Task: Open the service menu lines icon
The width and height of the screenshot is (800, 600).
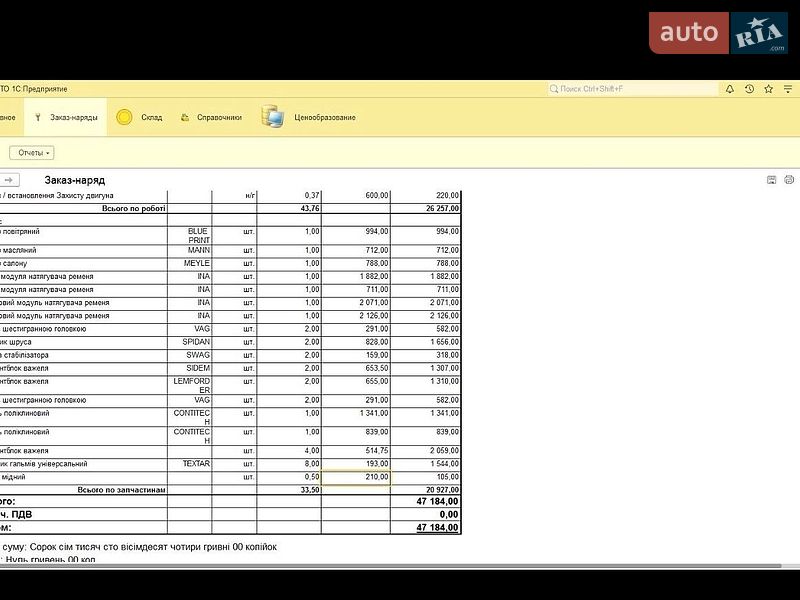Action: [788, 89]
